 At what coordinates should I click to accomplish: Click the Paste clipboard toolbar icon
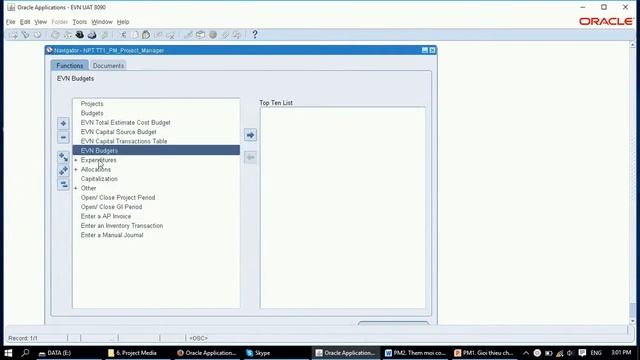(x=146, y=35)
